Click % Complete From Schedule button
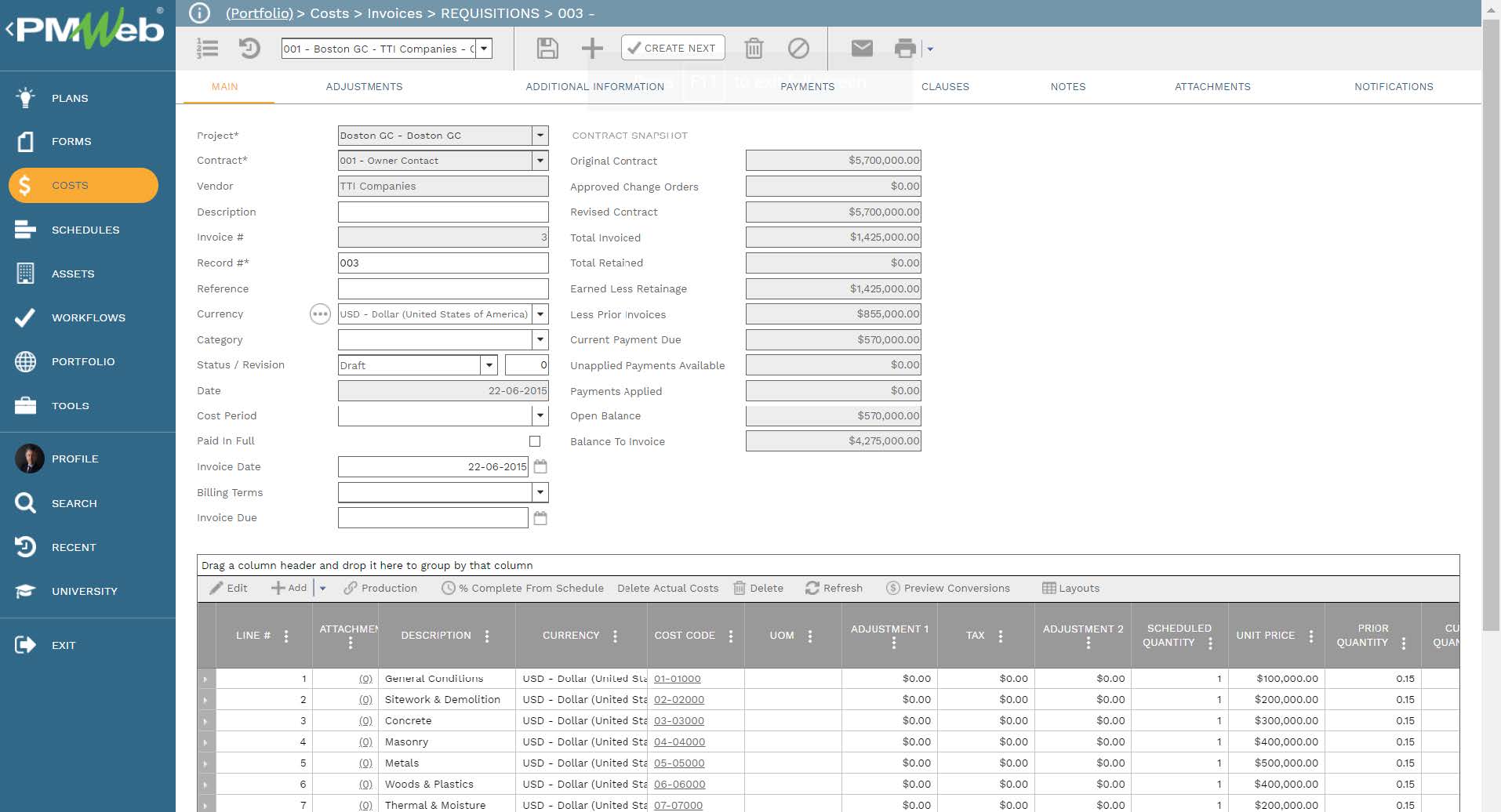The height and width of the screenshot is (812, 1501). [522, 588]
